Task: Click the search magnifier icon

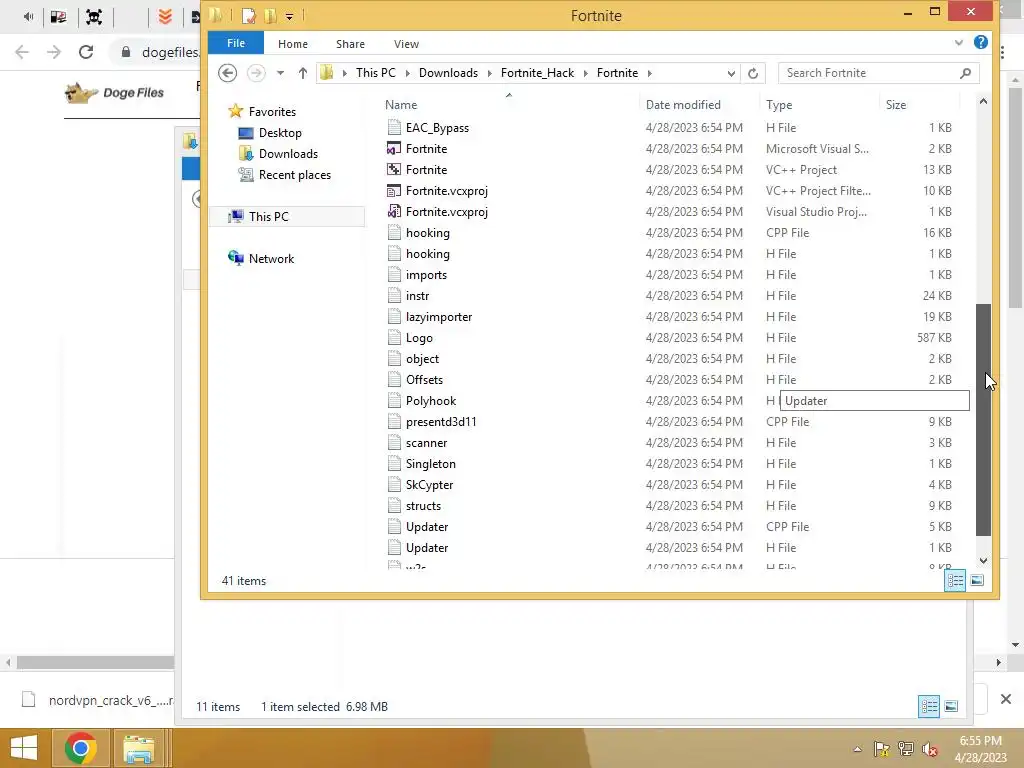Action: coord(965,73)
